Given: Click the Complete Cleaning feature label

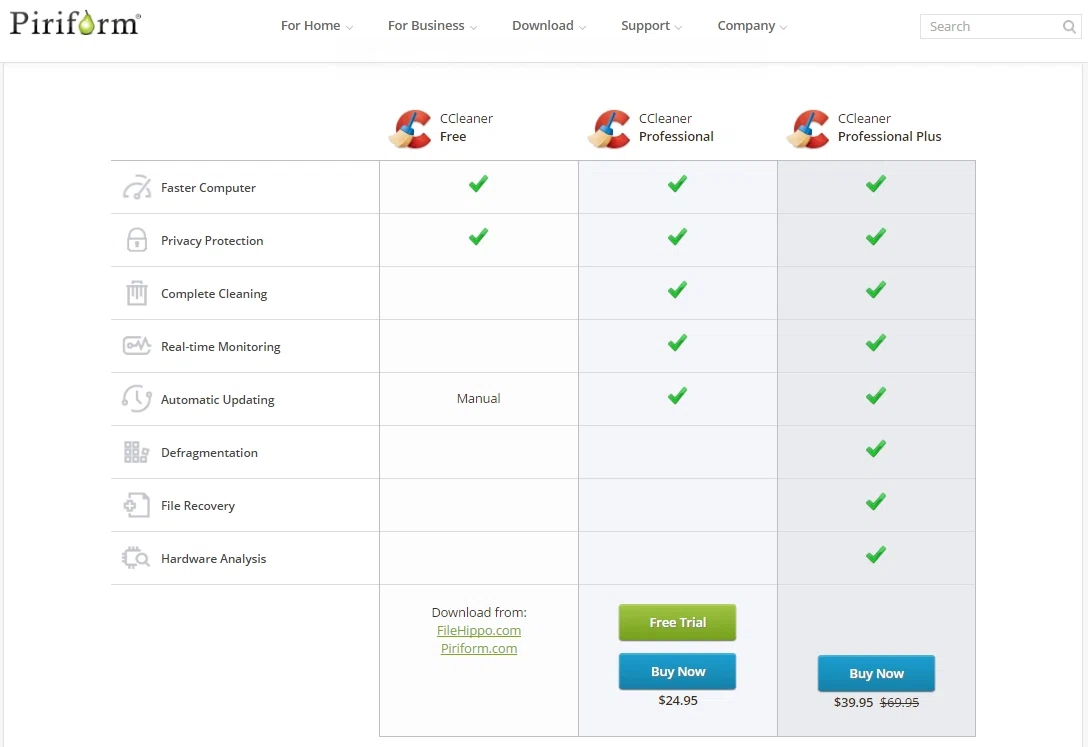Looking at the screenshot, I should [214, 293].
